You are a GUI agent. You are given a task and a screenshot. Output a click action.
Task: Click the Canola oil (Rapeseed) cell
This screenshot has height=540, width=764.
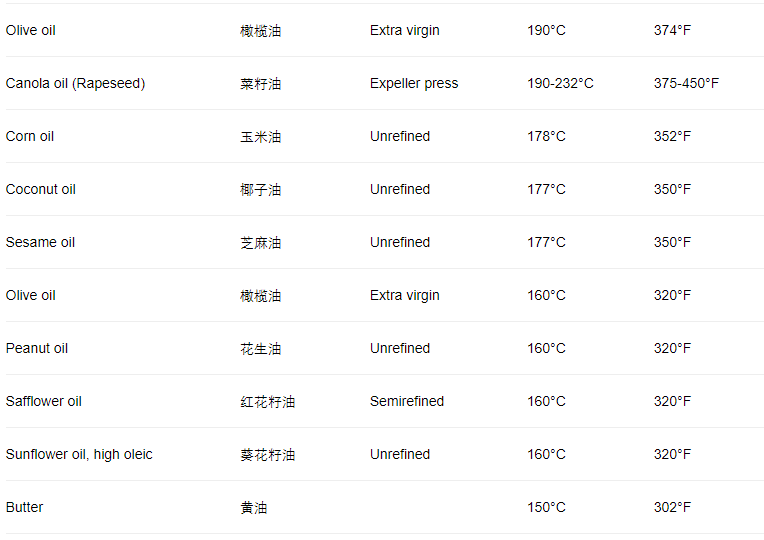[x=75, y=83]
